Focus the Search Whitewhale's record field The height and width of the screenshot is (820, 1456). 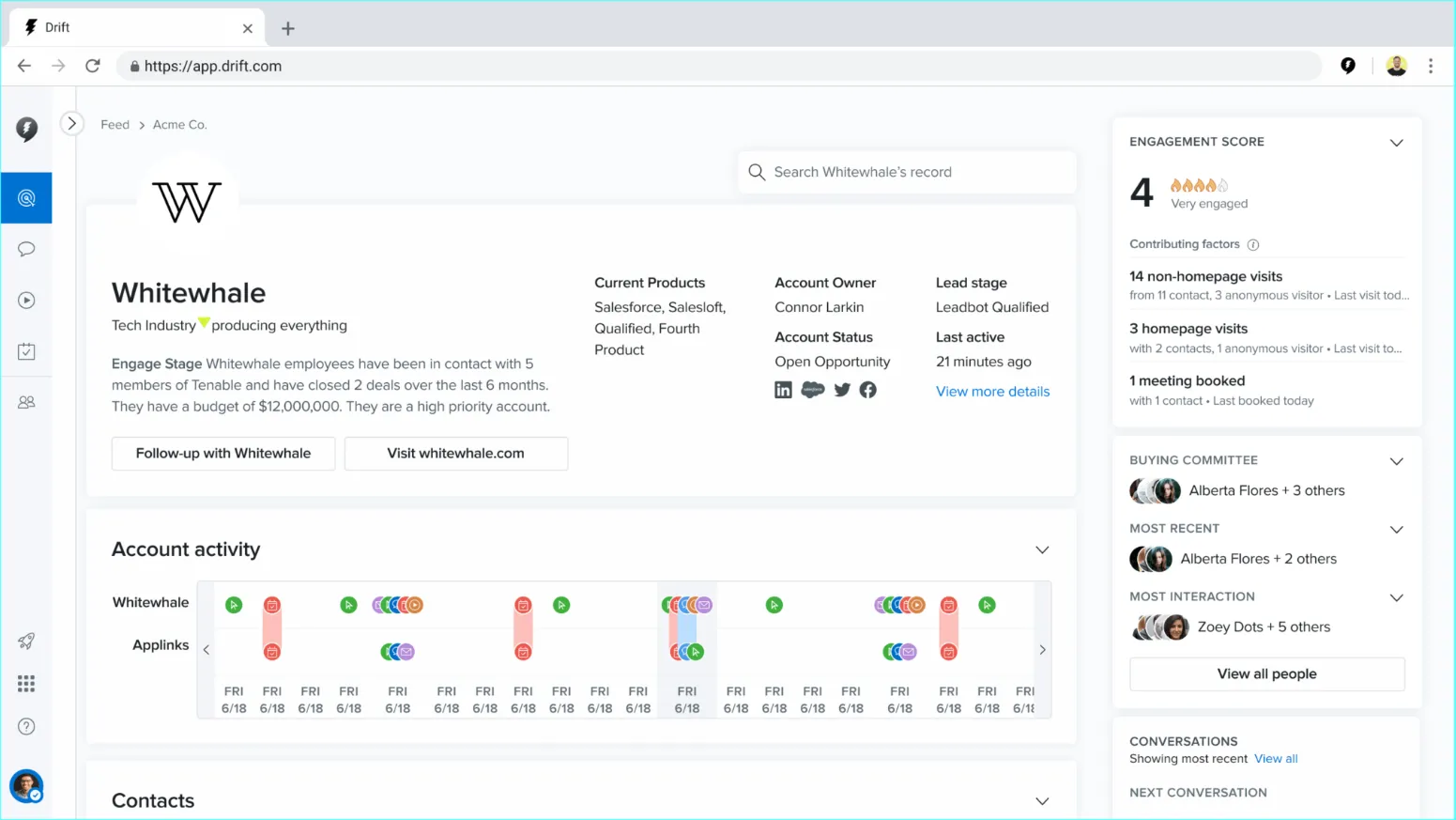[x=911, y=172]
